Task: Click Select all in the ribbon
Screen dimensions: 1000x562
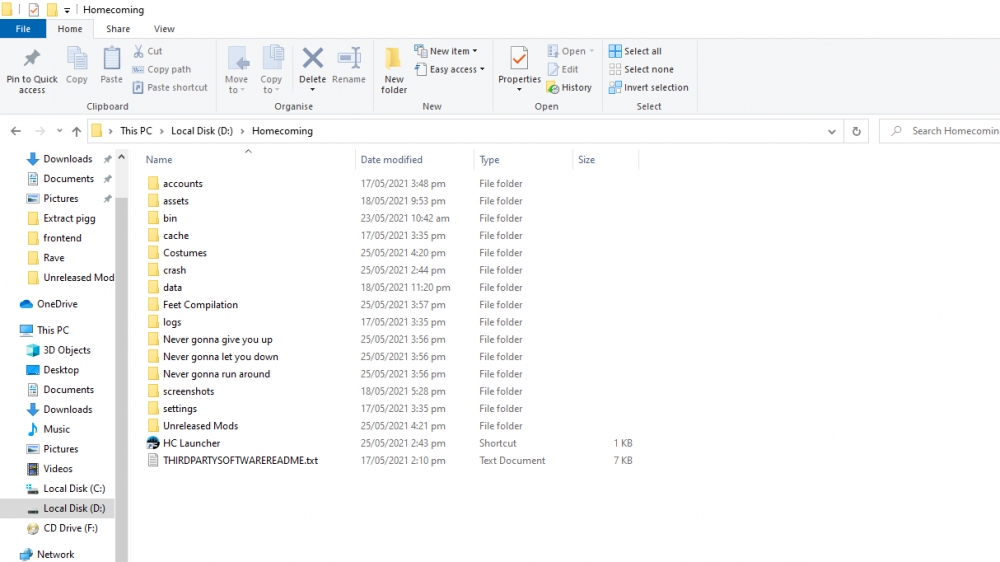Action: [x=635, y=51]
